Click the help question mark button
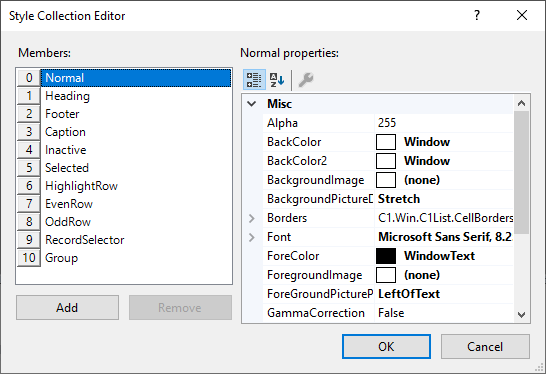 [477, 15]
